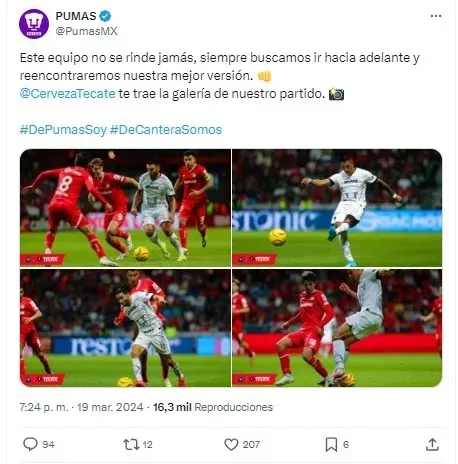The height and width of the screenshot is (464, 458).
Task: Open the PUMAS display name
Action: [x=76, y=16]
